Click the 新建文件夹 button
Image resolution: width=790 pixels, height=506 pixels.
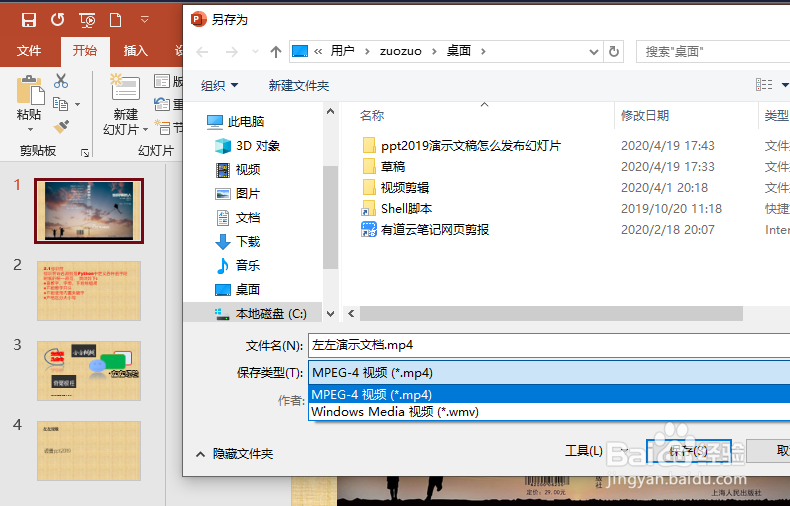tap(299, 86)
